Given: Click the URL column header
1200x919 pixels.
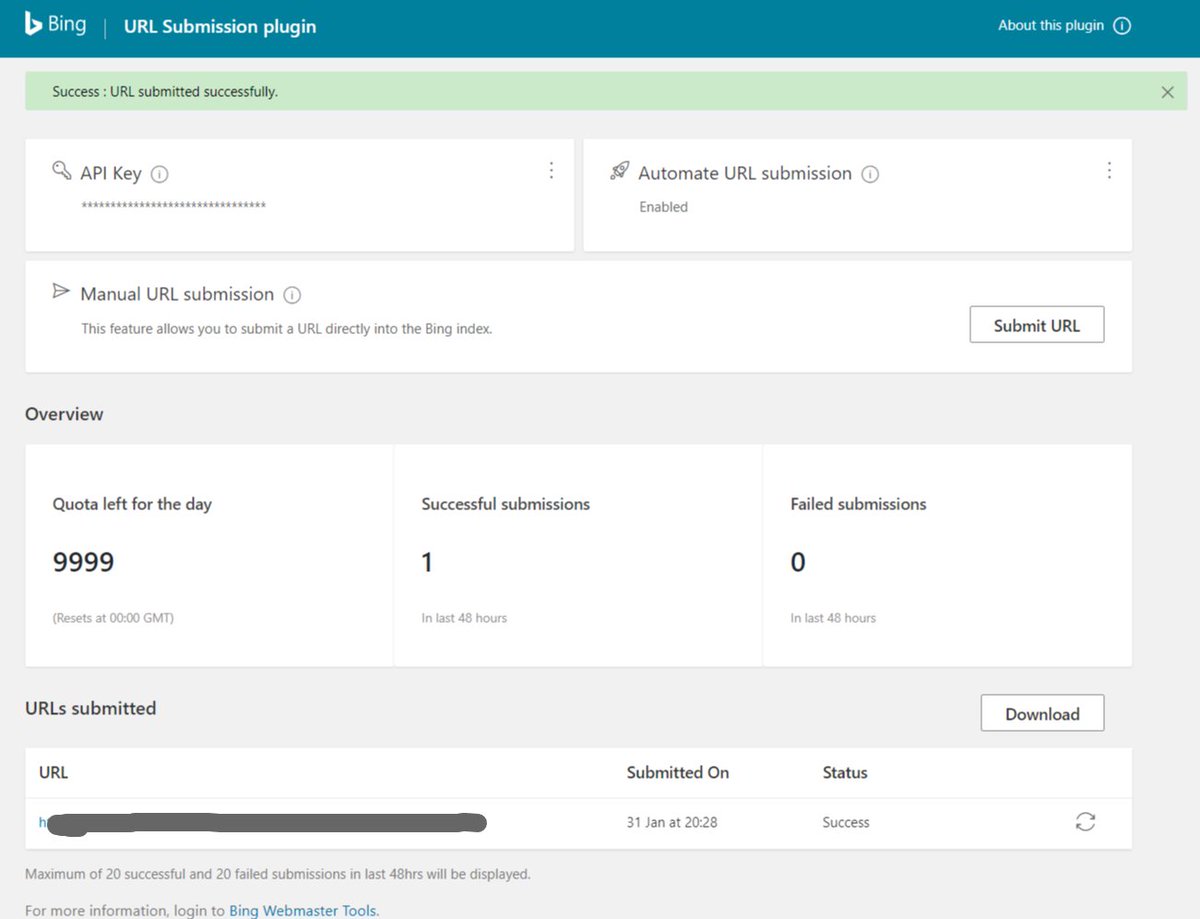Looking at the screenshot, I should point(53,772).
